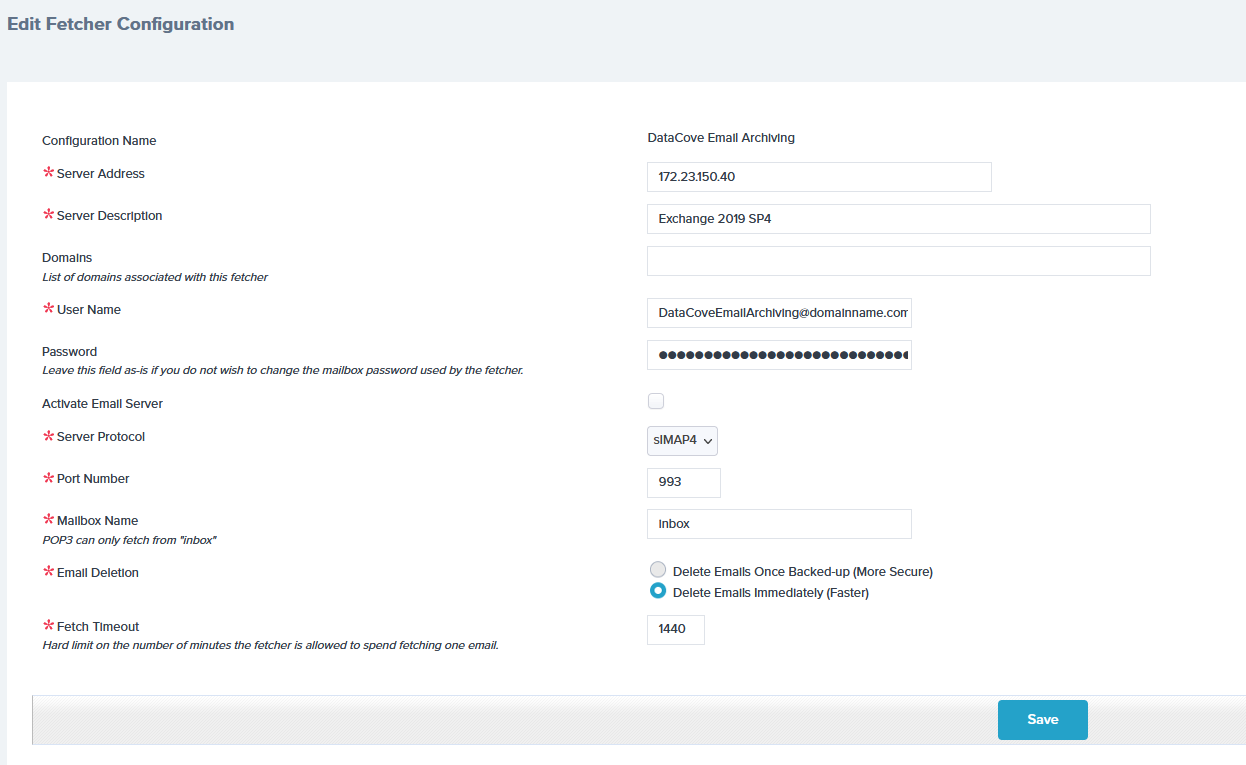Click the Server Address input field
1246x765 pixels.
(819, 177)
